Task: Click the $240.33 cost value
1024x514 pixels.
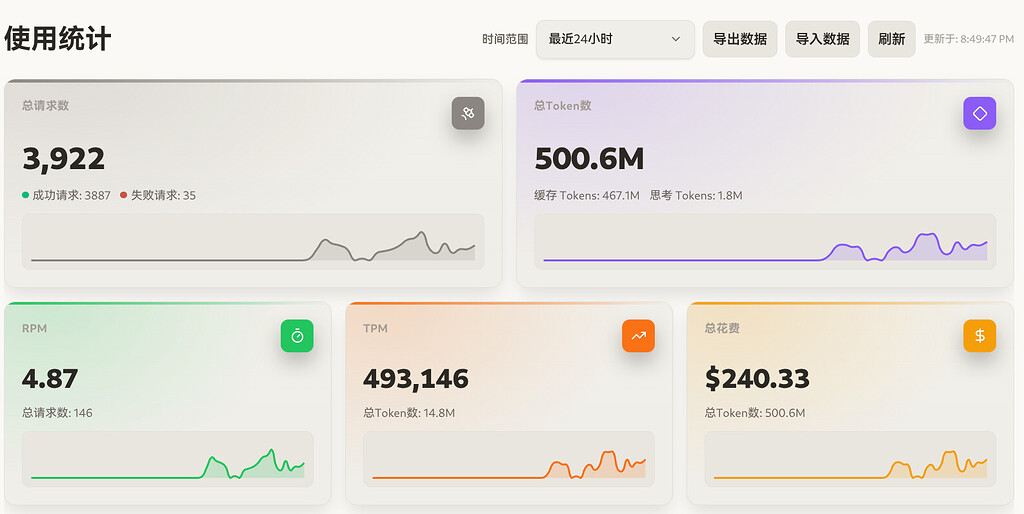Action: point(758,379)
